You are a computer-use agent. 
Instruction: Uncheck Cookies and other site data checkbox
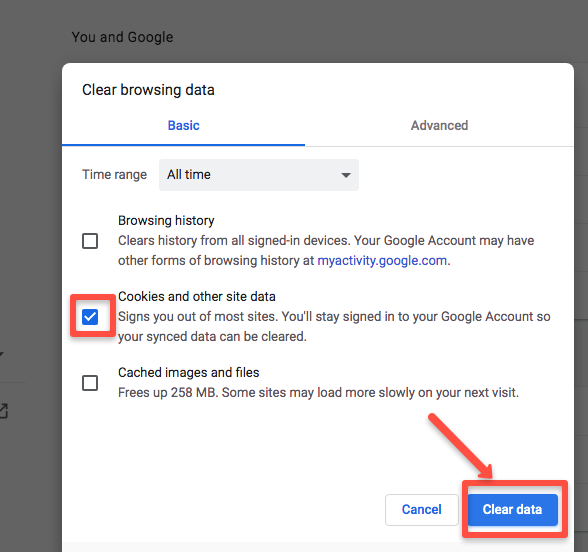(90, 317)
